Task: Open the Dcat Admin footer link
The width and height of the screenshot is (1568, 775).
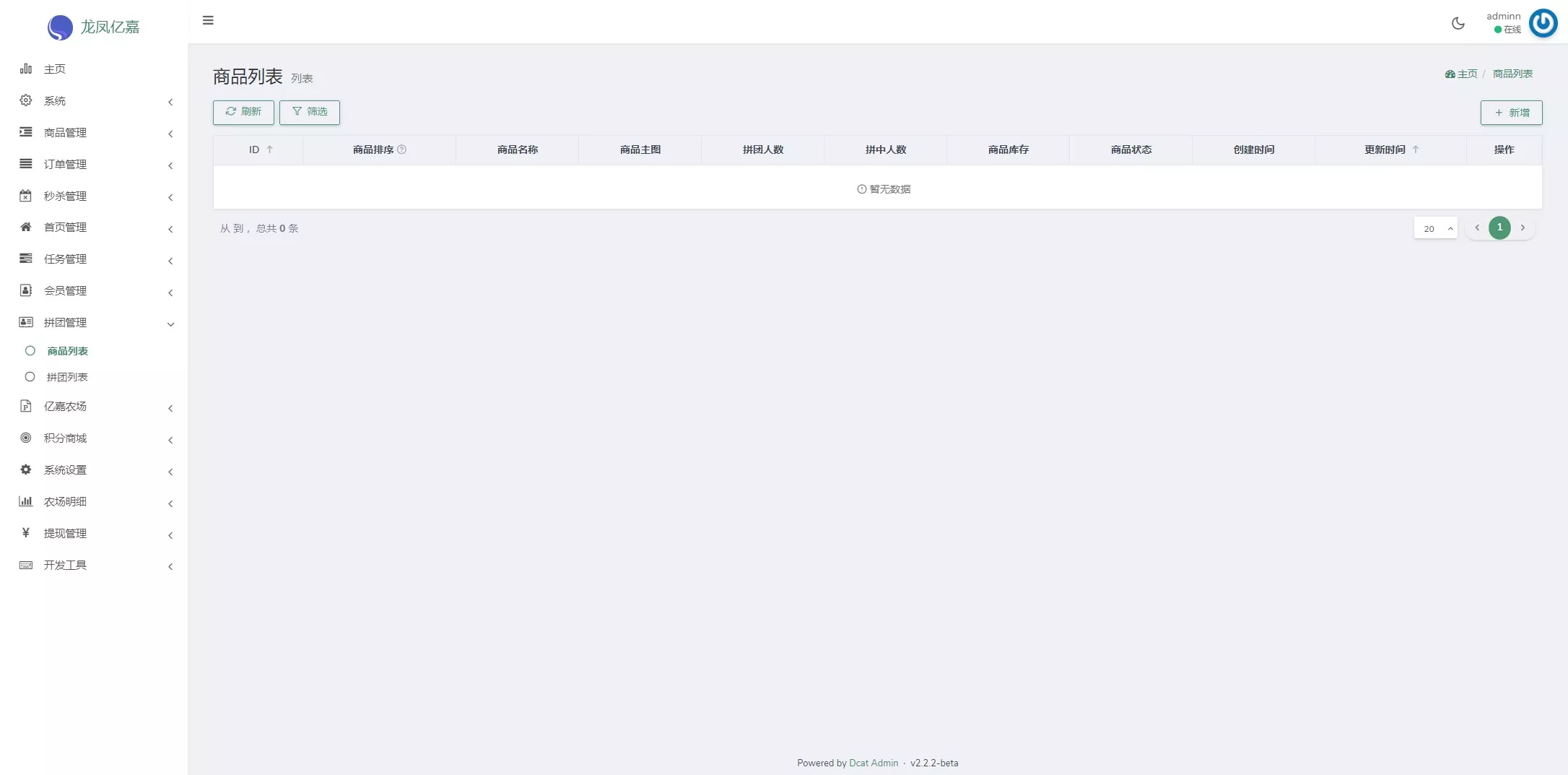Action: pyautogui.click(x=874, y=763)
